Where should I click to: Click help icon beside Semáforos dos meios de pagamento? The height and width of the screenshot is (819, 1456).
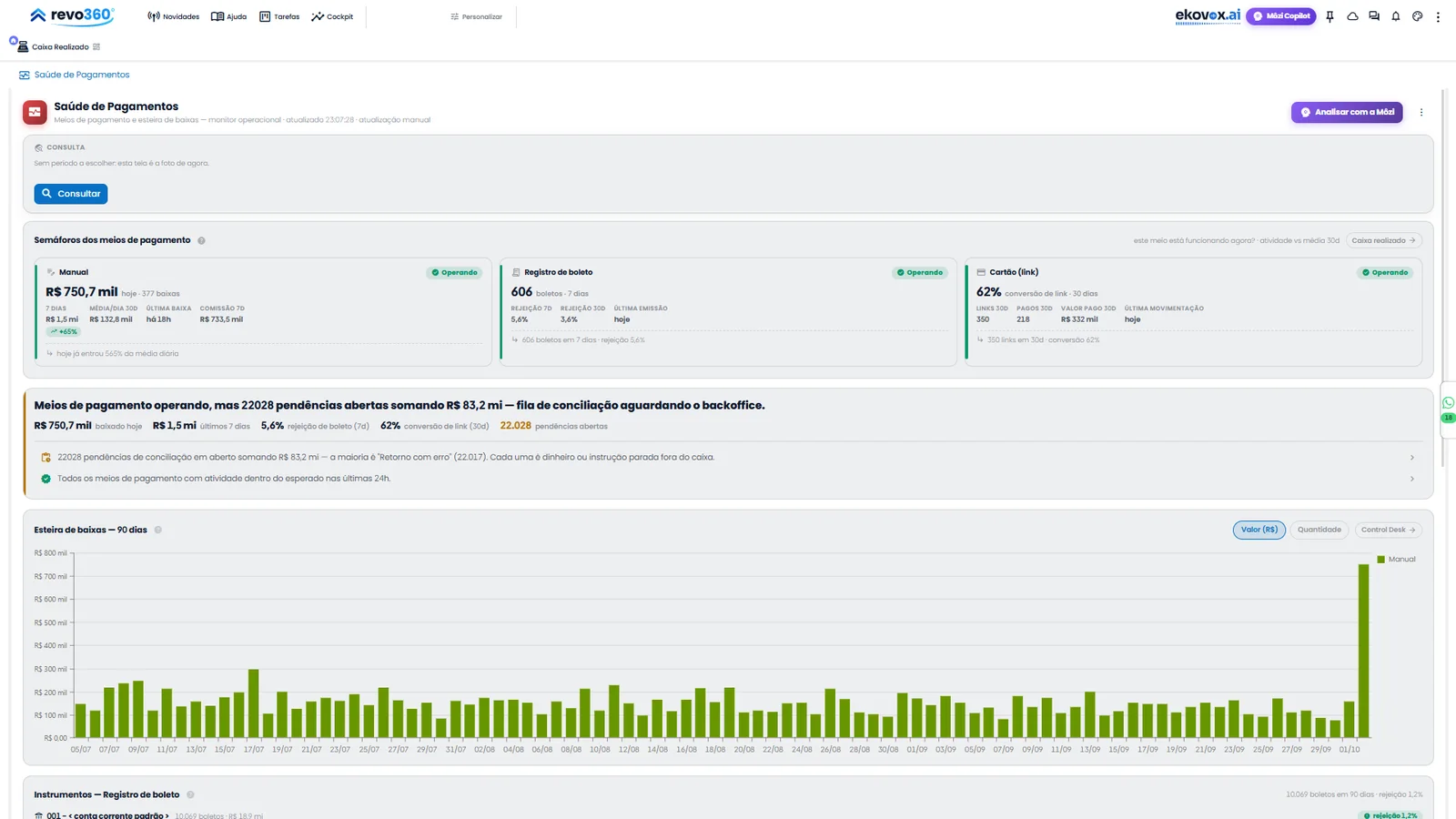[x=201, y=240]
